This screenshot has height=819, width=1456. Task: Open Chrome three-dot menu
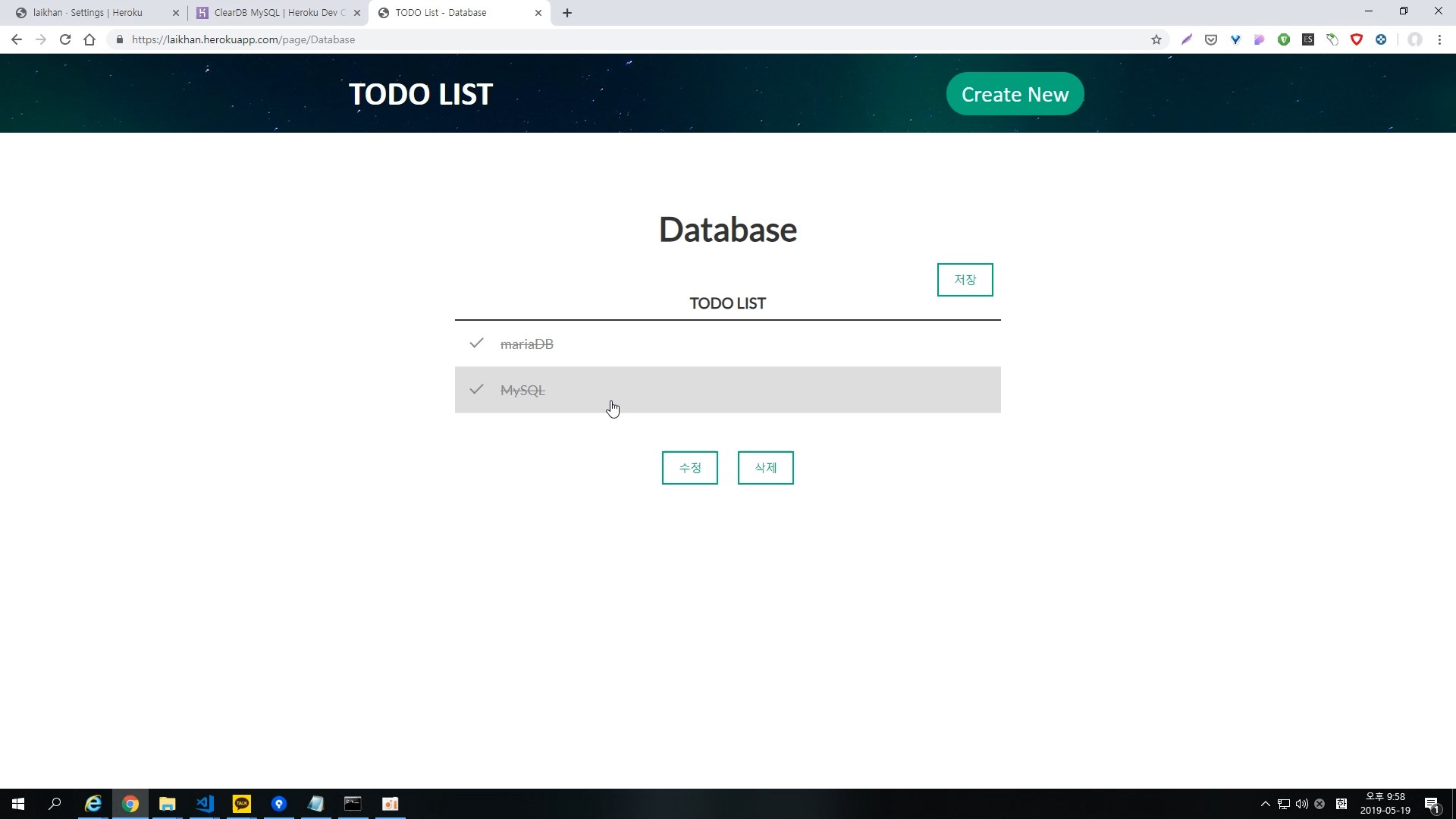tap(1439, 39)
